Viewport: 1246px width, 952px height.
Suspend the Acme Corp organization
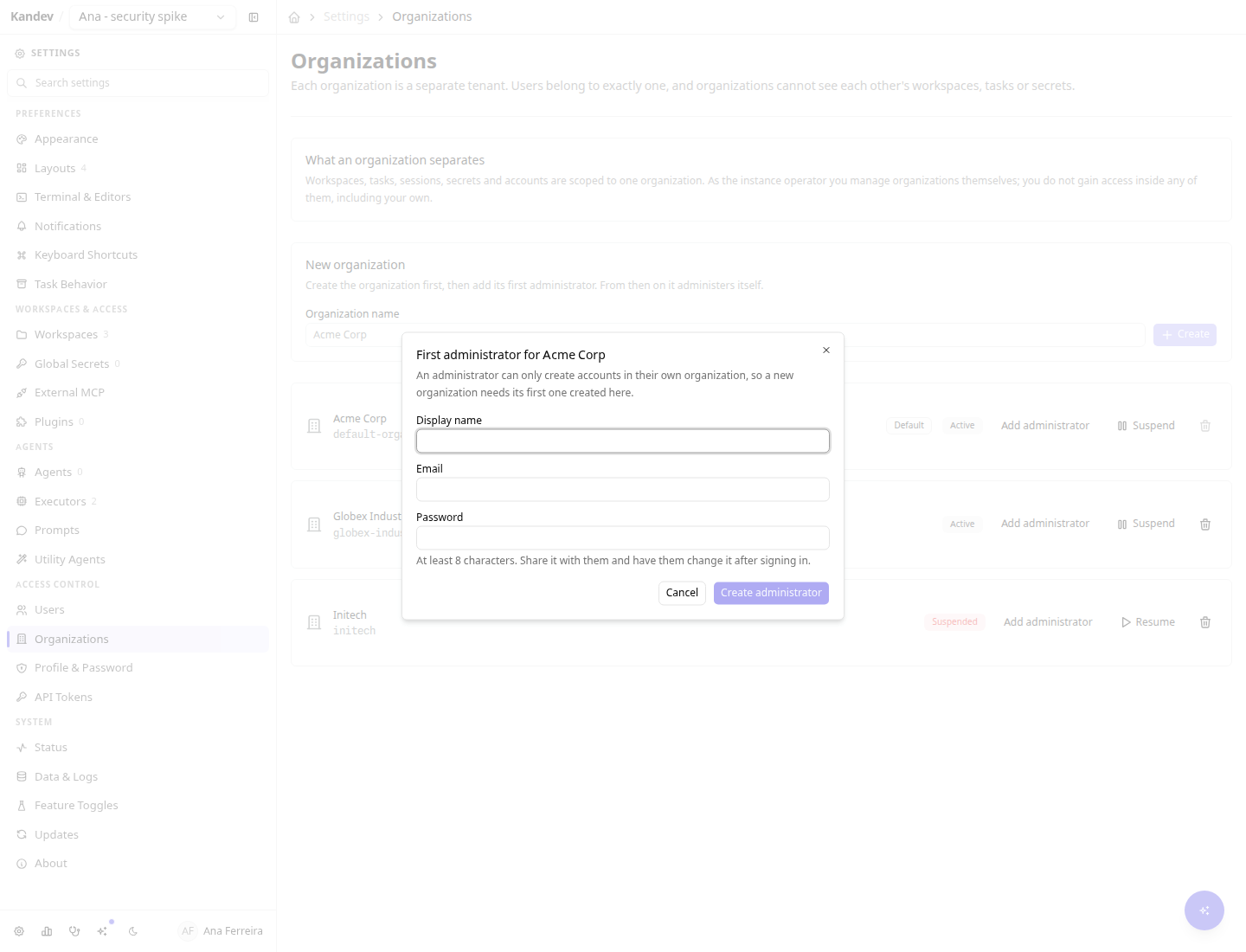1146,426
